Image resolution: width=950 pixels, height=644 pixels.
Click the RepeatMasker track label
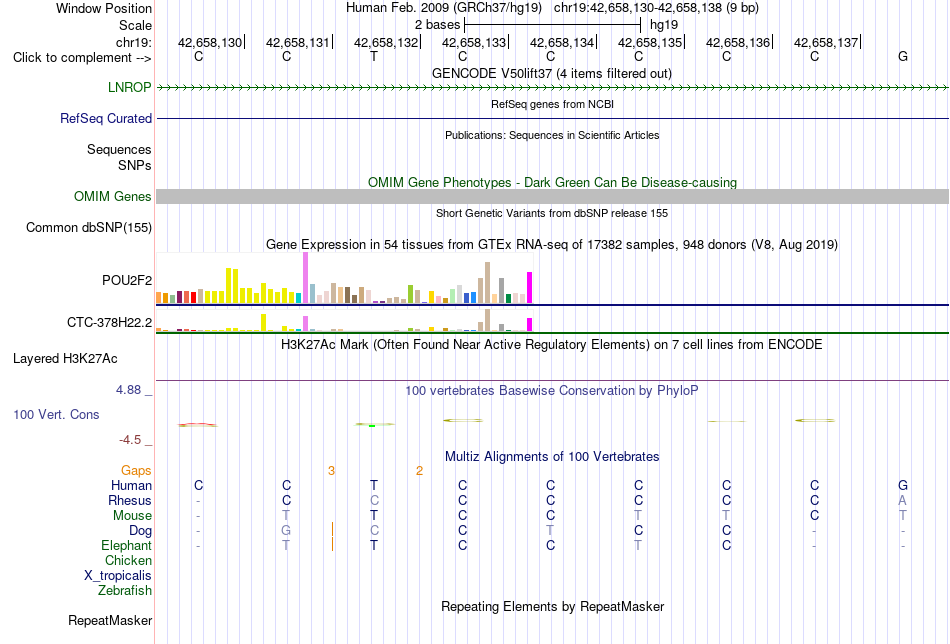pos(110,620)
